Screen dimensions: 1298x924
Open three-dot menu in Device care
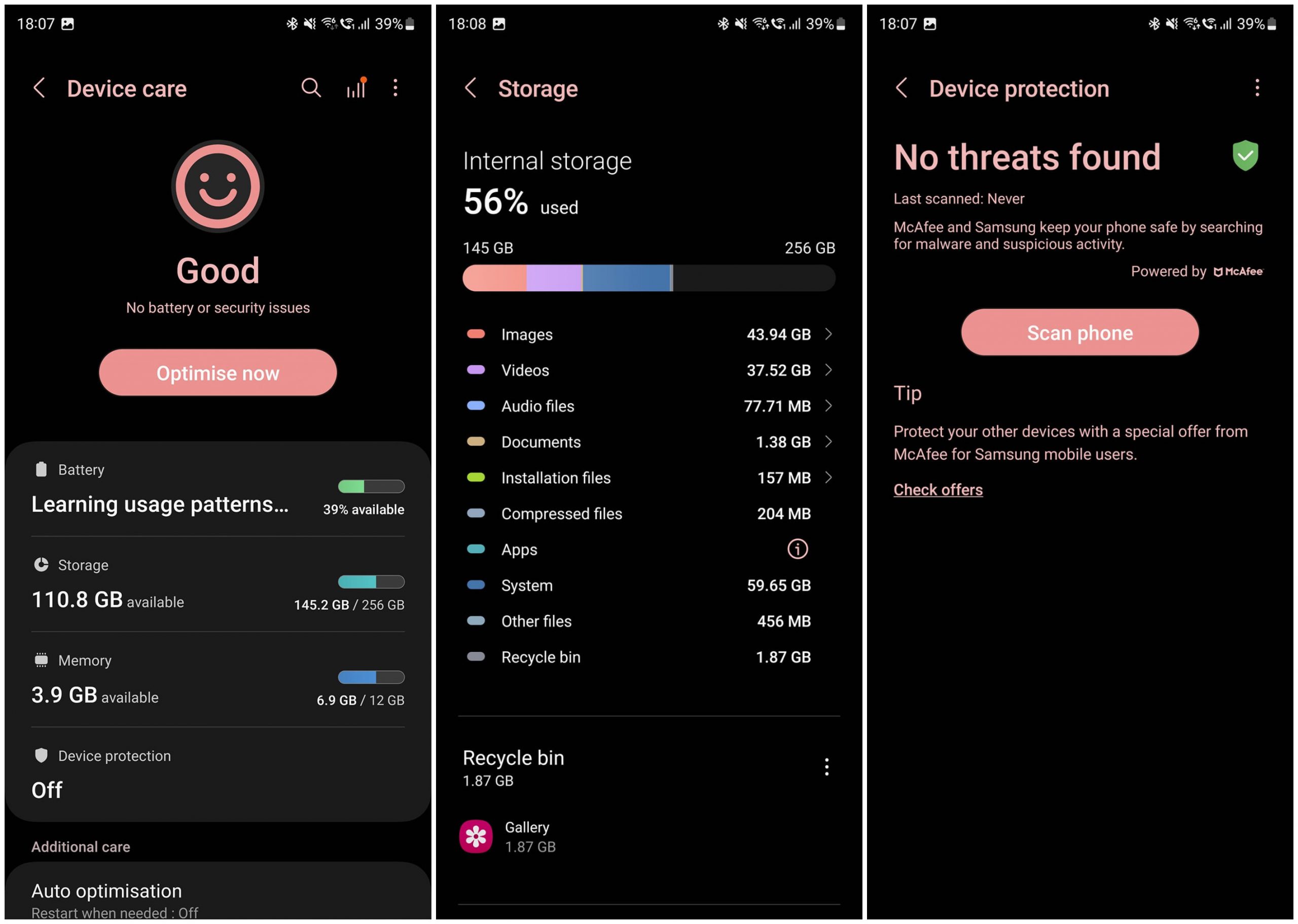point(397,88)
